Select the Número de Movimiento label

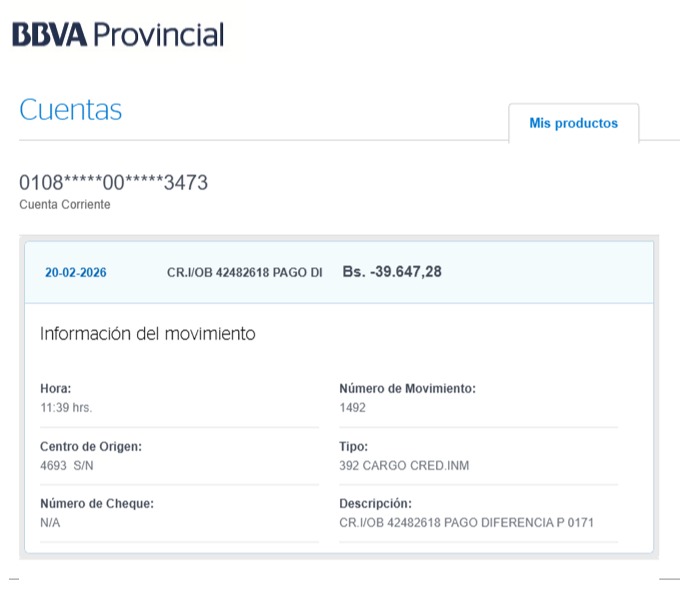pos(407,388)
